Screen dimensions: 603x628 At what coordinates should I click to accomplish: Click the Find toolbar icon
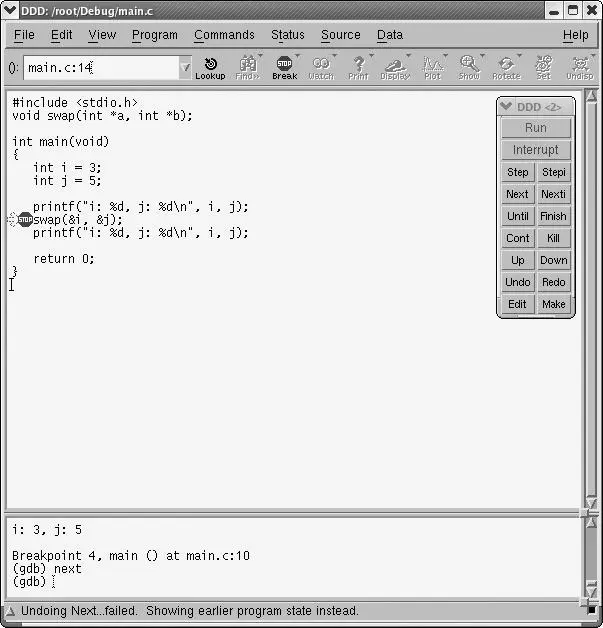[x=246, y=67]
